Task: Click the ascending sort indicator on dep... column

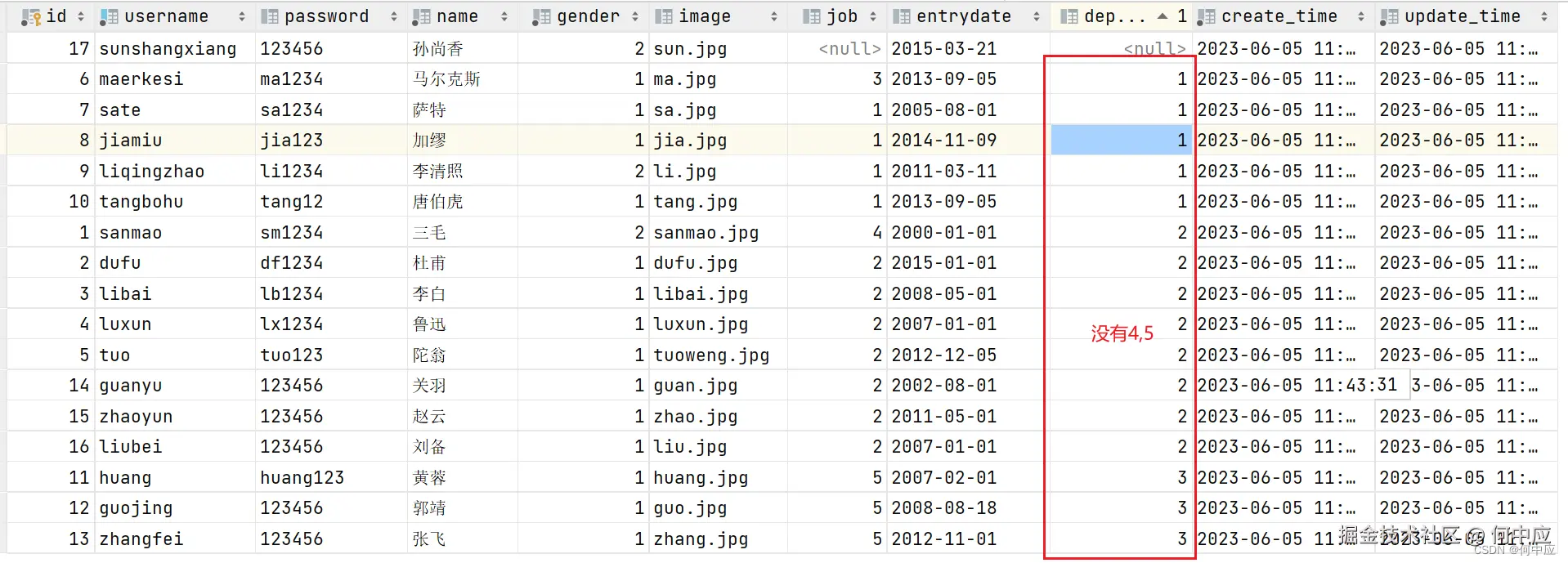Action: (x=1162, y=16)
